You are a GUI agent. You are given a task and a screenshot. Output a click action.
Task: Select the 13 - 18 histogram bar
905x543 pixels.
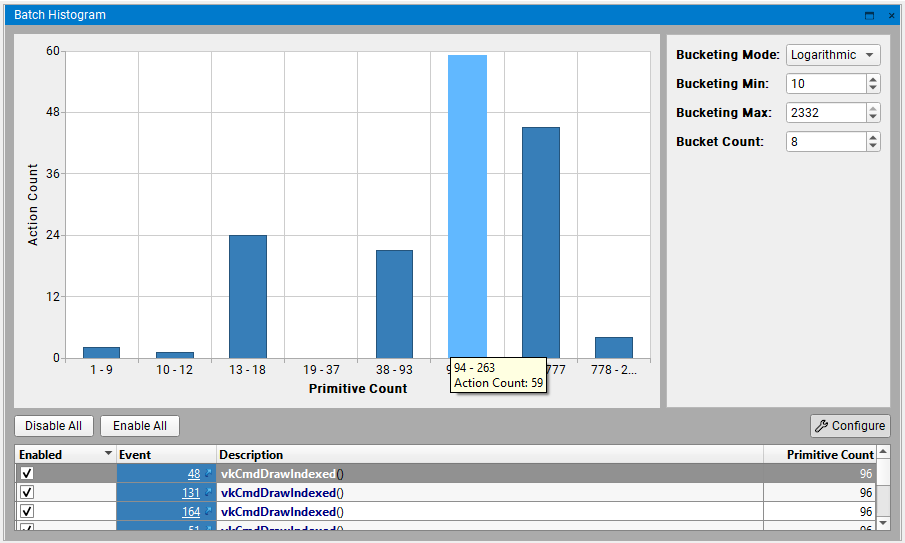(248, 296)
